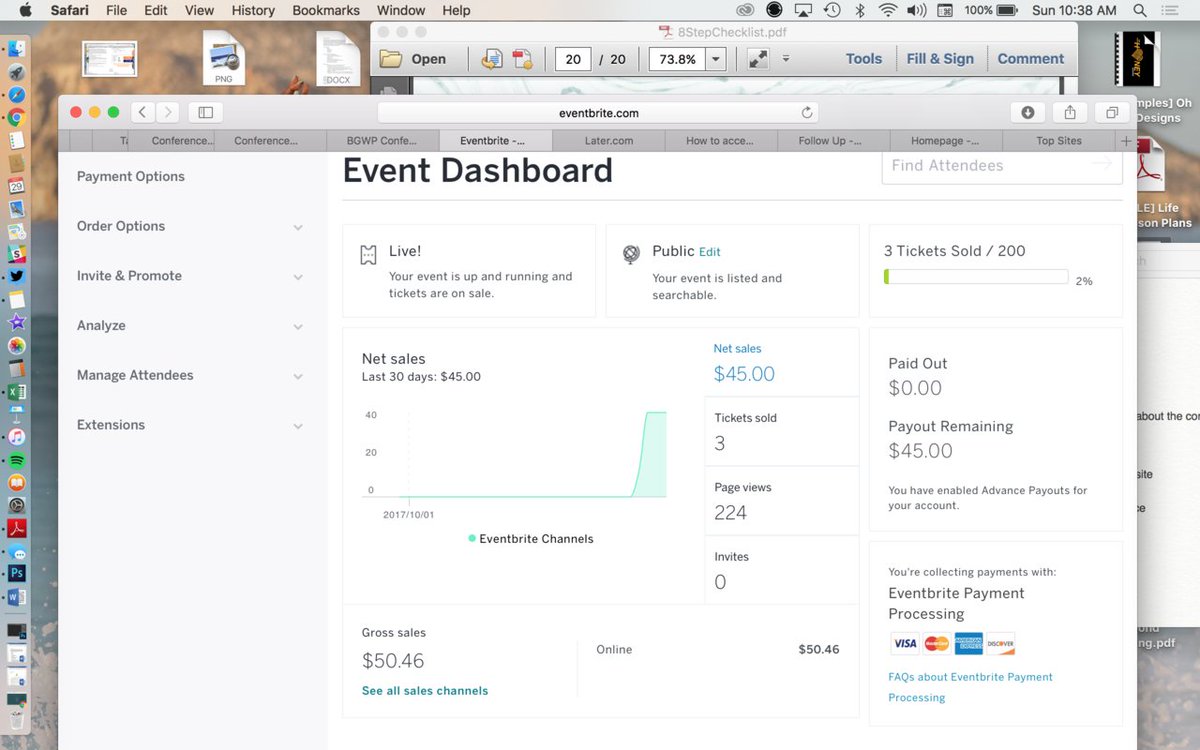
Task: Click the PNG file on desktop
Action: [x=224, y=58]
